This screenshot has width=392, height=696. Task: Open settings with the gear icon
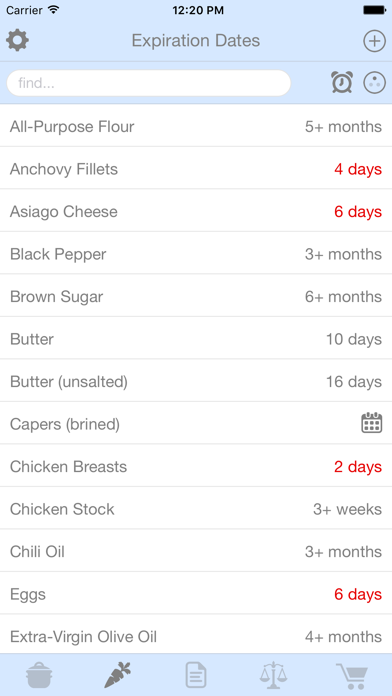[18, 41]
